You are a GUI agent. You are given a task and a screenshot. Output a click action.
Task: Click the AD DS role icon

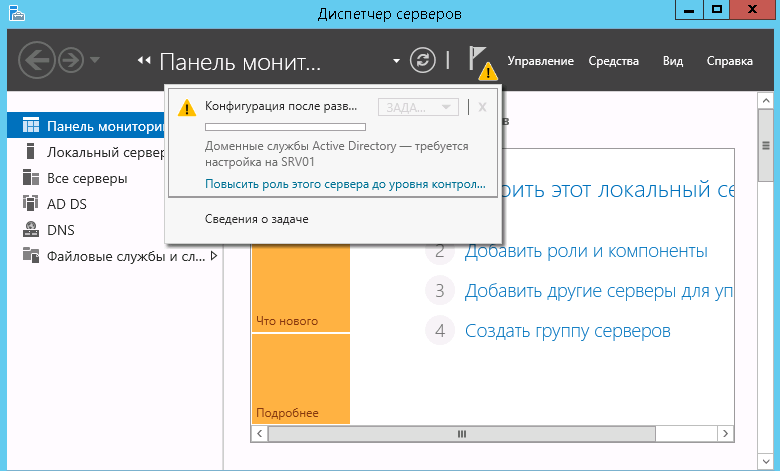pos(30,203)
